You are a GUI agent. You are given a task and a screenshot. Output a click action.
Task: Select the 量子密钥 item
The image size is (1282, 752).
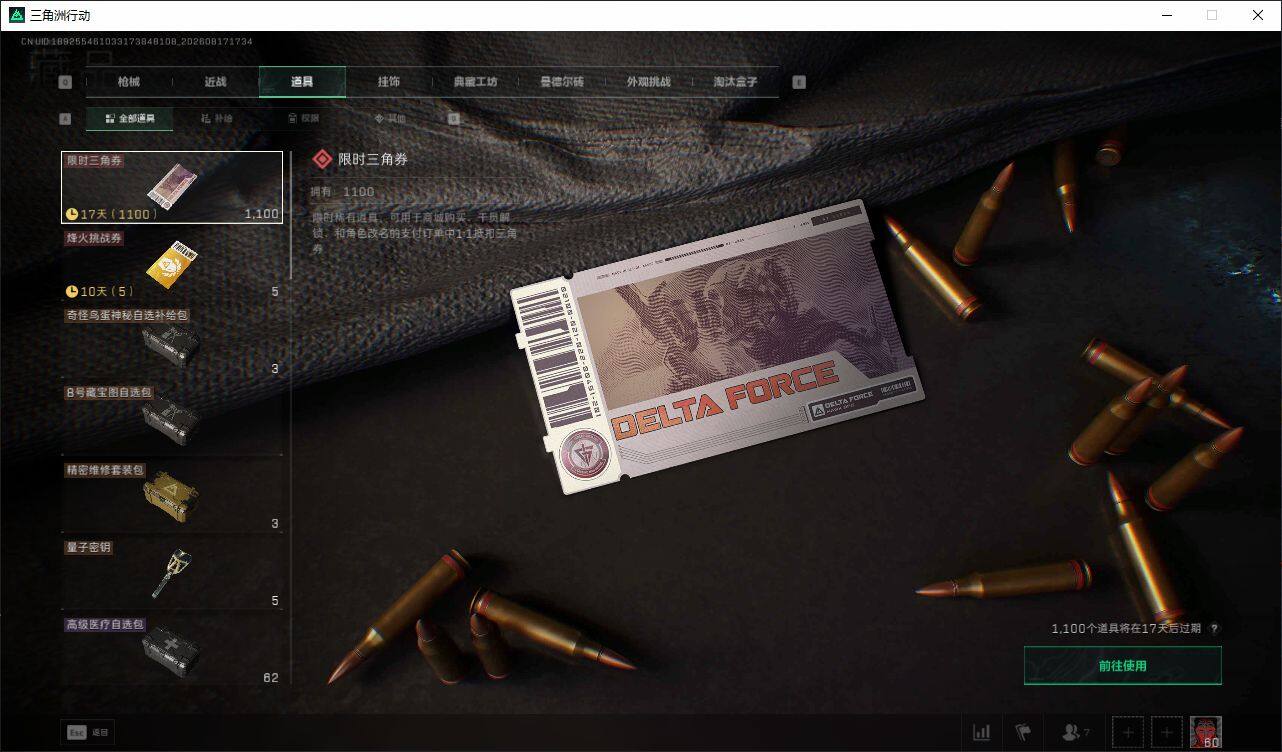point(172,574)
